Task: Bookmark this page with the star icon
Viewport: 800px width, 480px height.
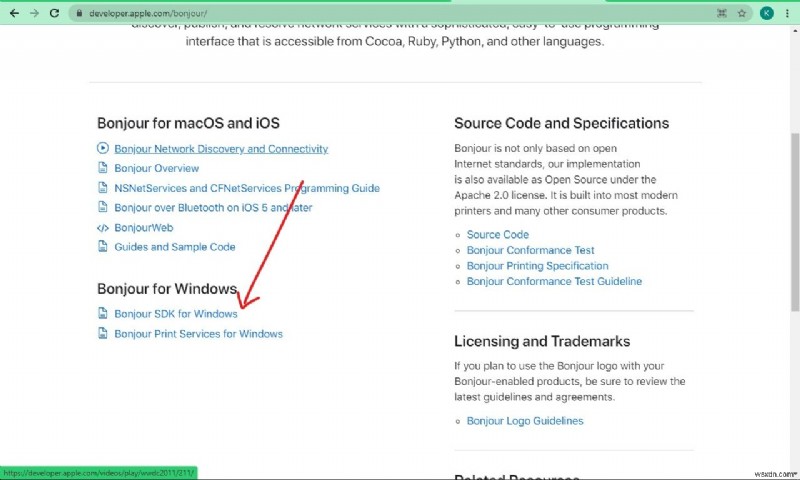Action: click(741, 13)
